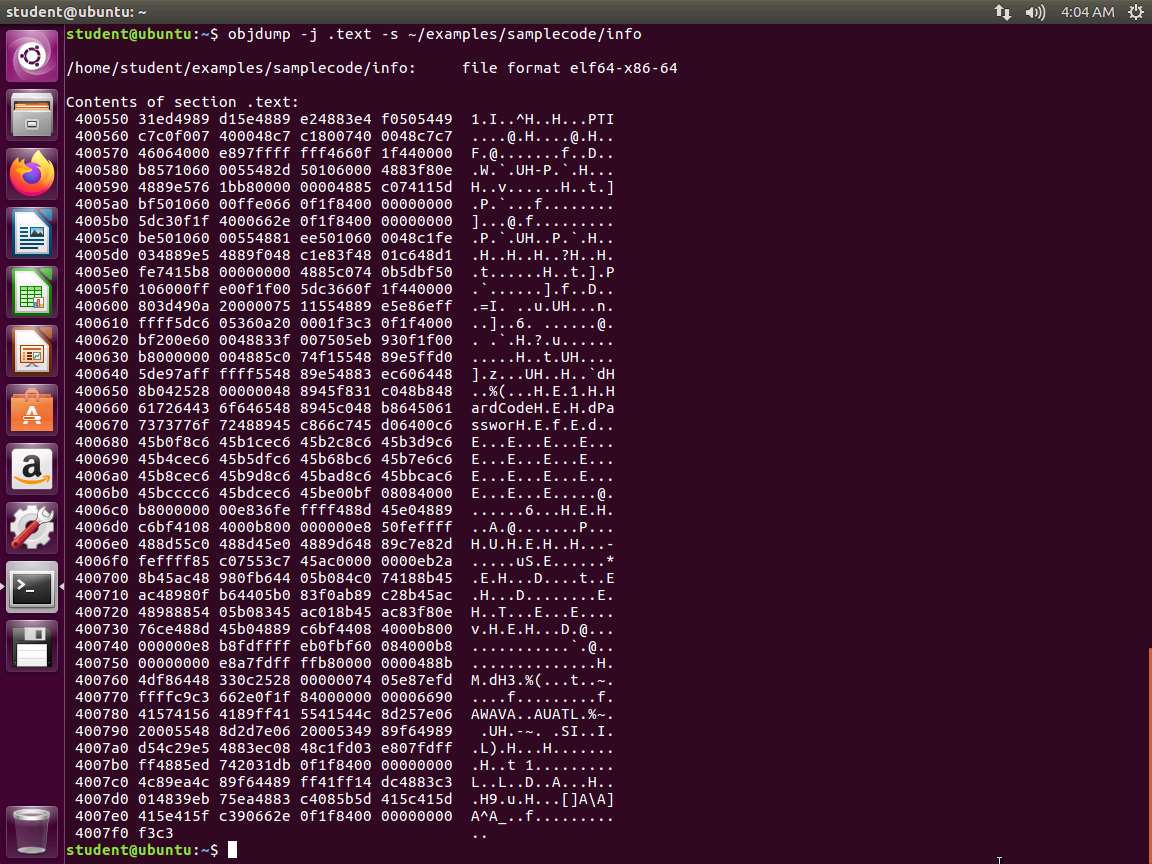Screen dimensions: 1152x864
Task: Click the 'Contents of section .text:' line
Action: (x=182, y=102)
